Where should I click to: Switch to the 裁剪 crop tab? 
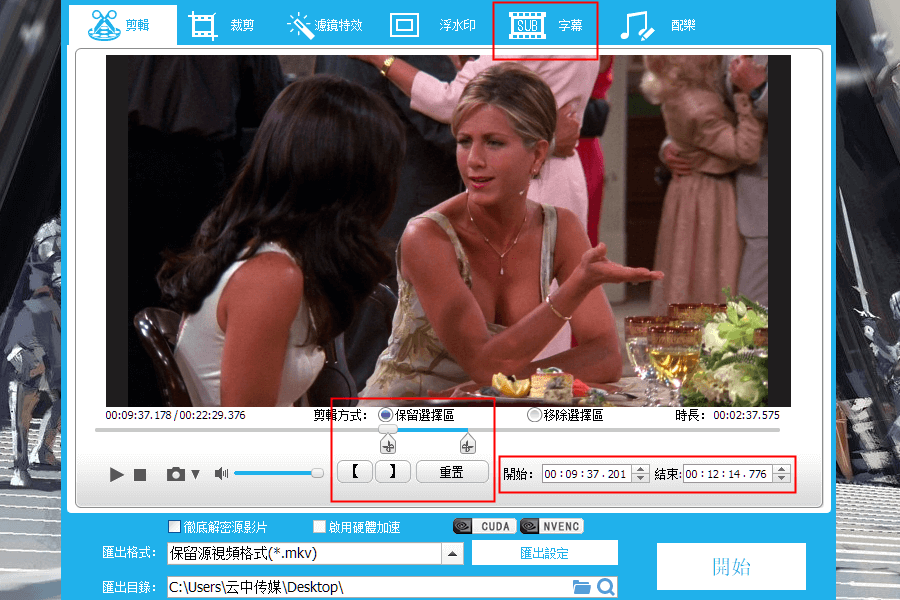pyautogui.click(x=221, y=25)
